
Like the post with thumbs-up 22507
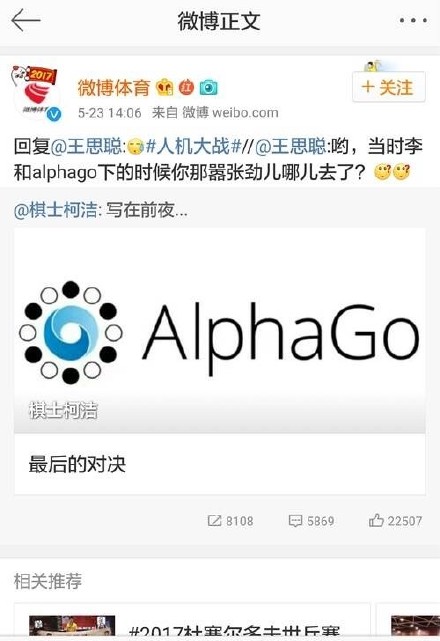(395, 520)
